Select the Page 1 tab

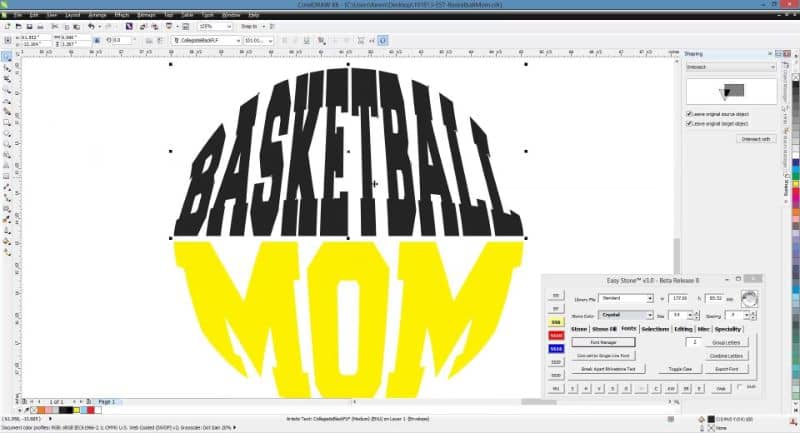[x=107, y=402]
